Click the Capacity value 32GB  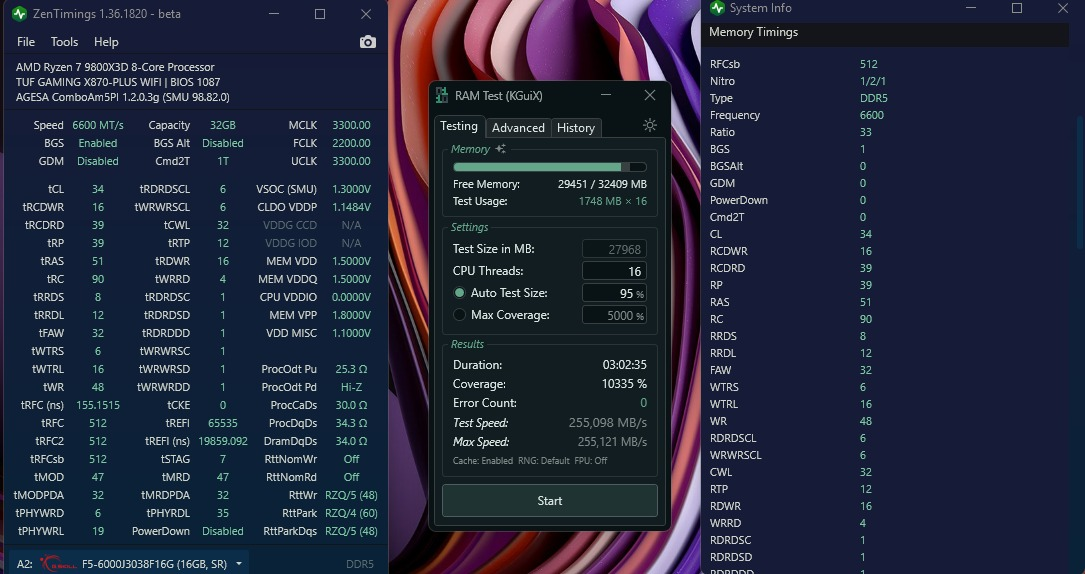pyautogui.click(x=223, y=125)
